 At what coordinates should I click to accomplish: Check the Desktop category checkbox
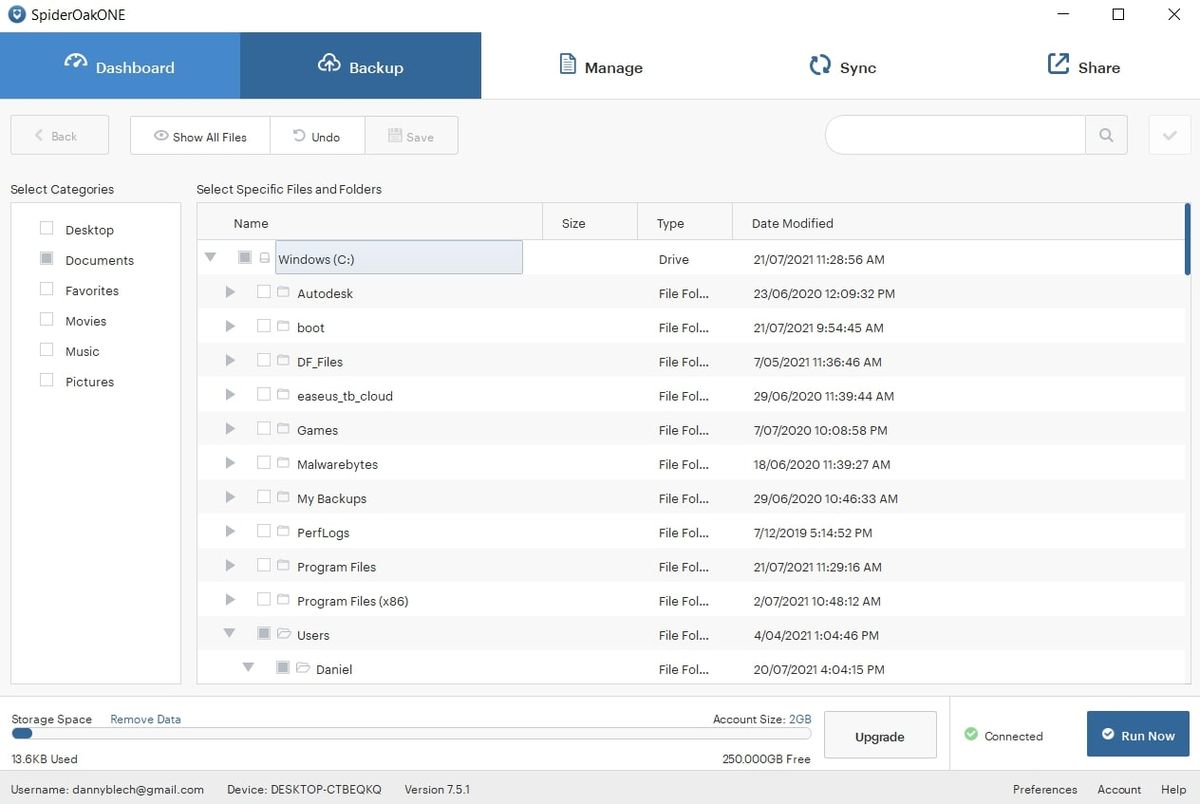(45, 228)
